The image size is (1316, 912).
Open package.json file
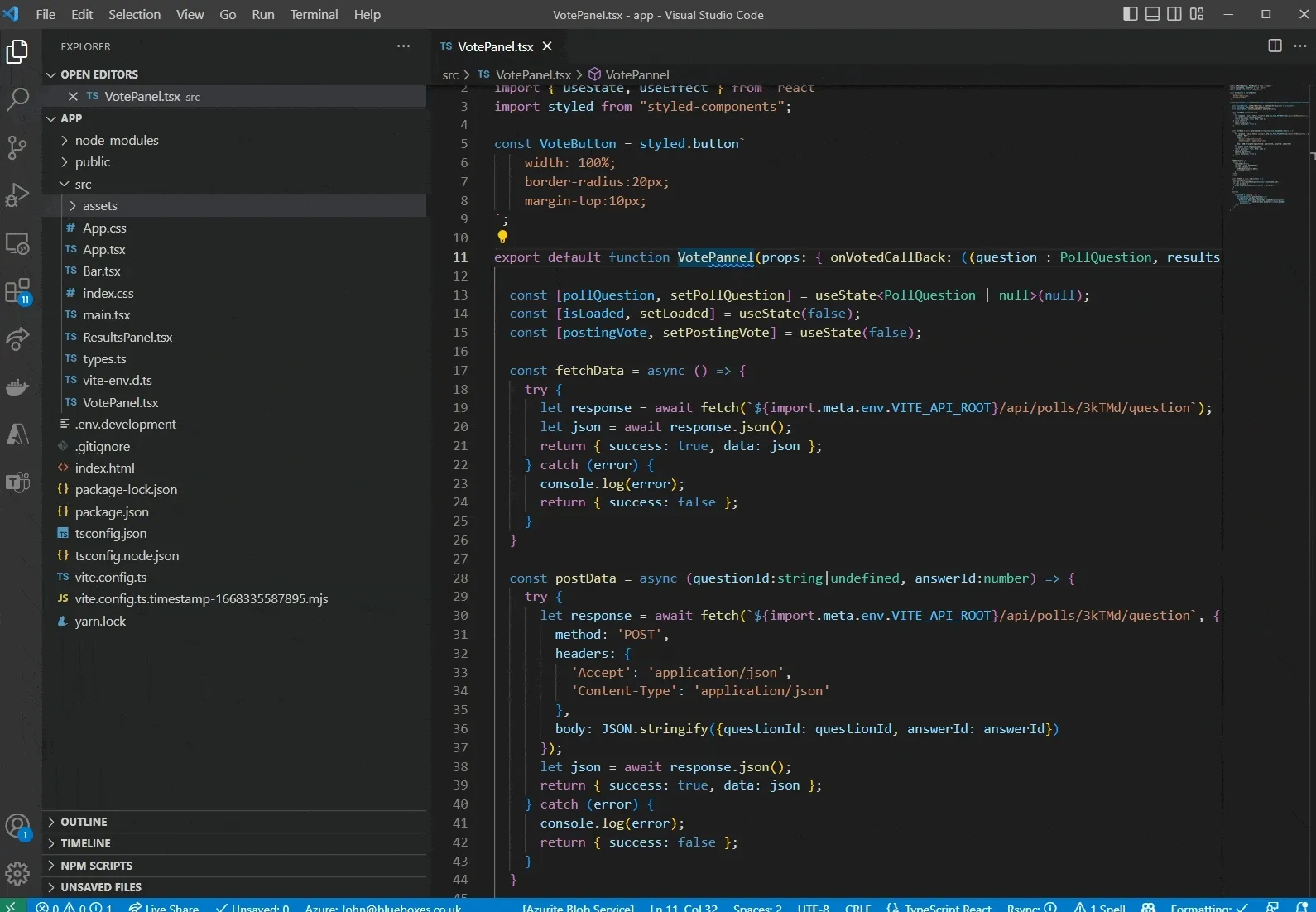(235, 512)
